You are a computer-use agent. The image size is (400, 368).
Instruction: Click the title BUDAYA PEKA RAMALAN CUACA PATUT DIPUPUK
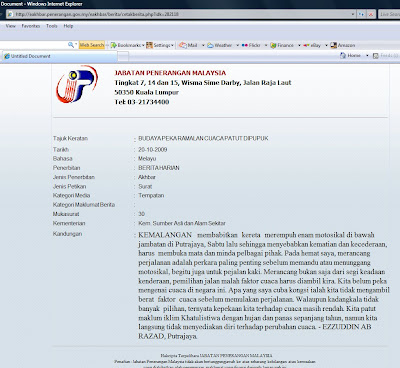203,138
